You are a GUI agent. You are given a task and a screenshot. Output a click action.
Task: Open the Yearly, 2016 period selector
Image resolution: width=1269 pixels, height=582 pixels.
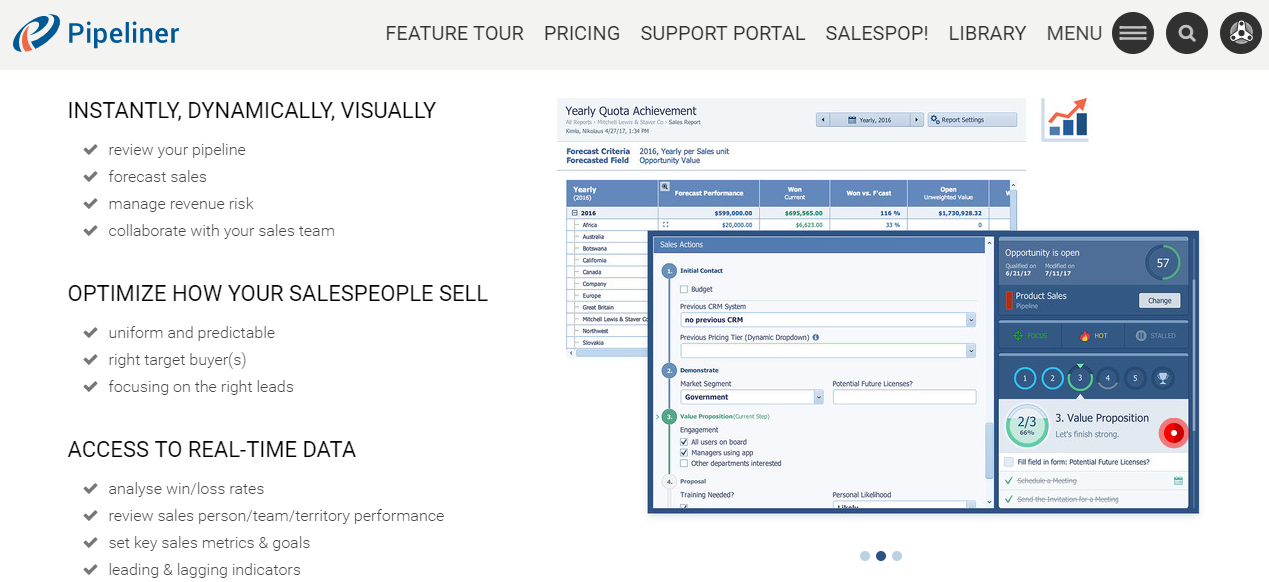[870, 120]
